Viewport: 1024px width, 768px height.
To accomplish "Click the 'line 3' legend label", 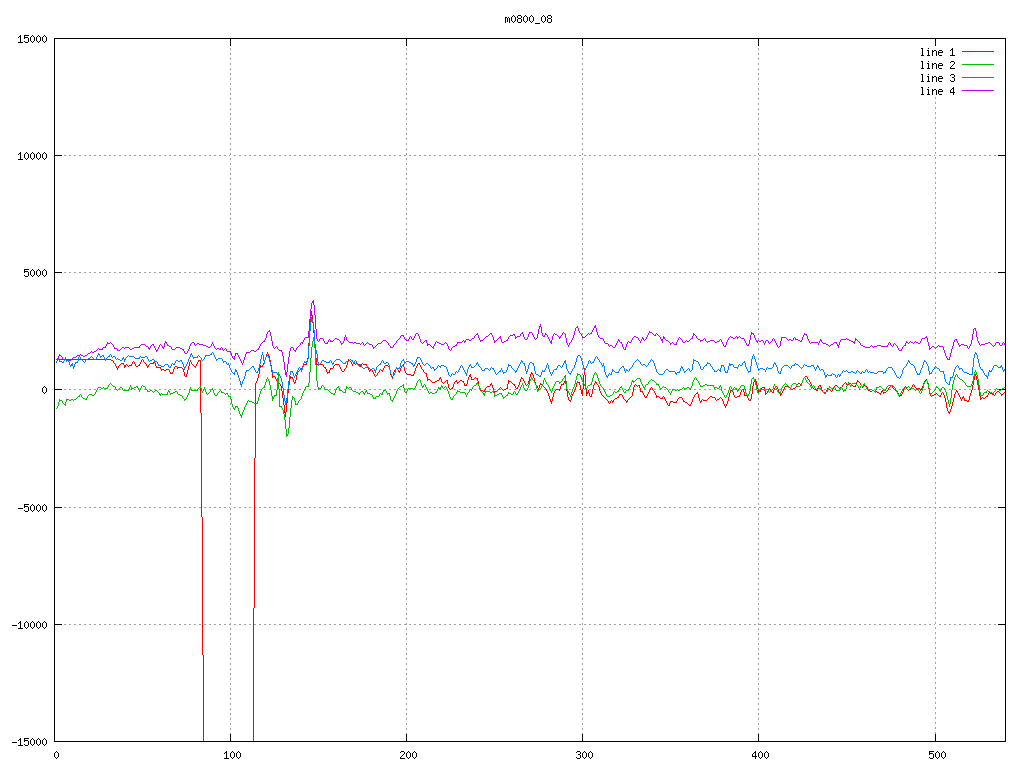I will tap(937, 78).
